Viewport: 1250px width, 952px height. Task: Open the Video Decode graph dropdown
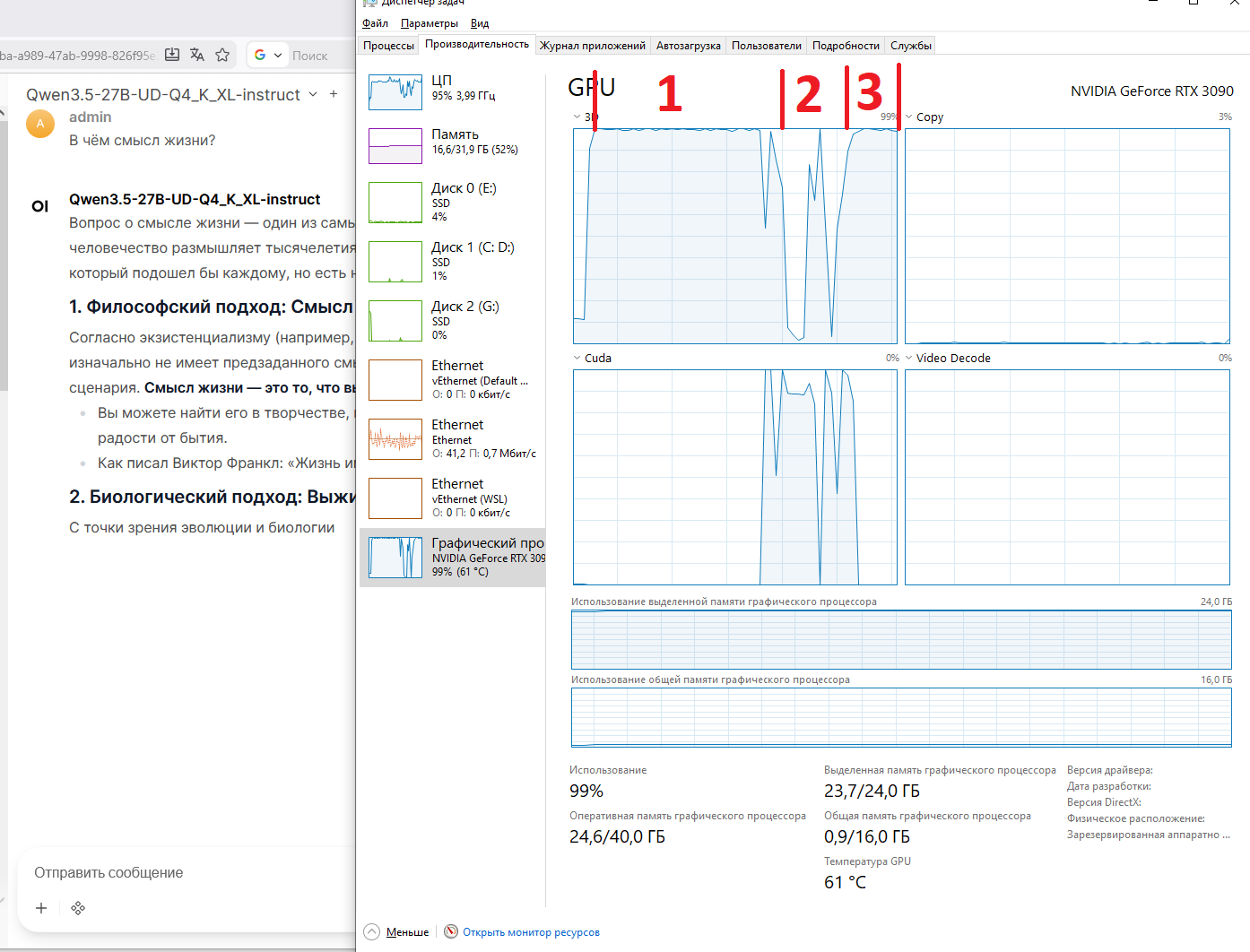coord(909,358)
